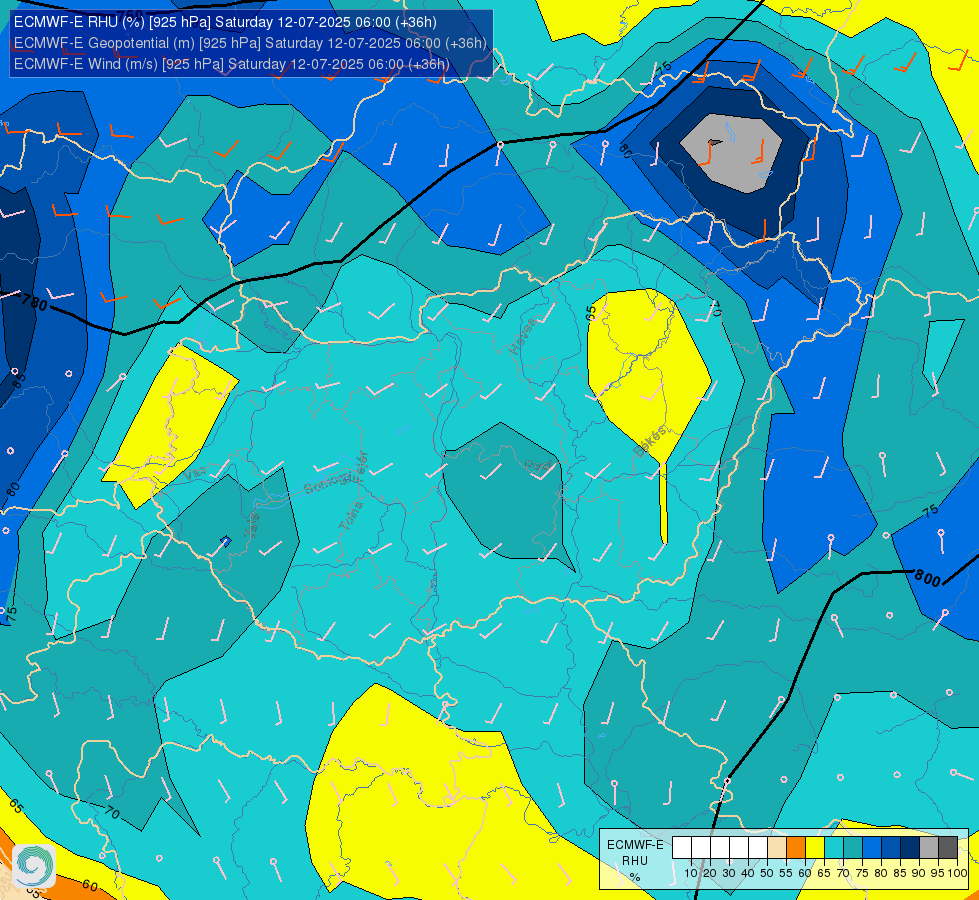Select the dark grey 95-100 legend swatch

coord(948,848)
